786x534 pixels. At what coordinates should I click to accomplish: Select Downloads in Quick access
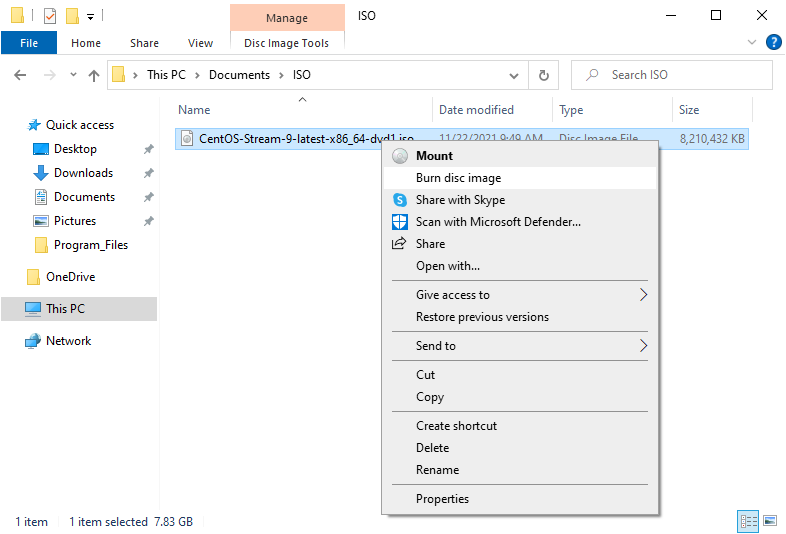coord(83,173)
